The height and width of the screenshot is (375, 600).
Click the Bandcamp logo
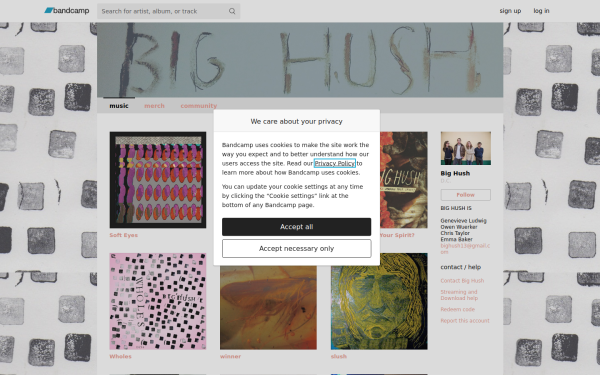click(67, 11)
